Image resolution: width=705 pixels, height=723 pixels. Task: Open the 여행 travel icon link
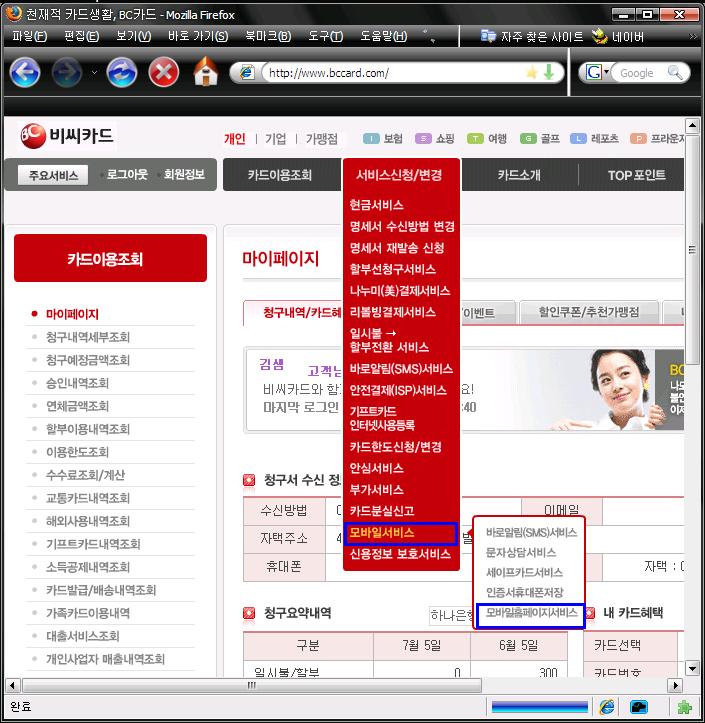pos(487,138)
